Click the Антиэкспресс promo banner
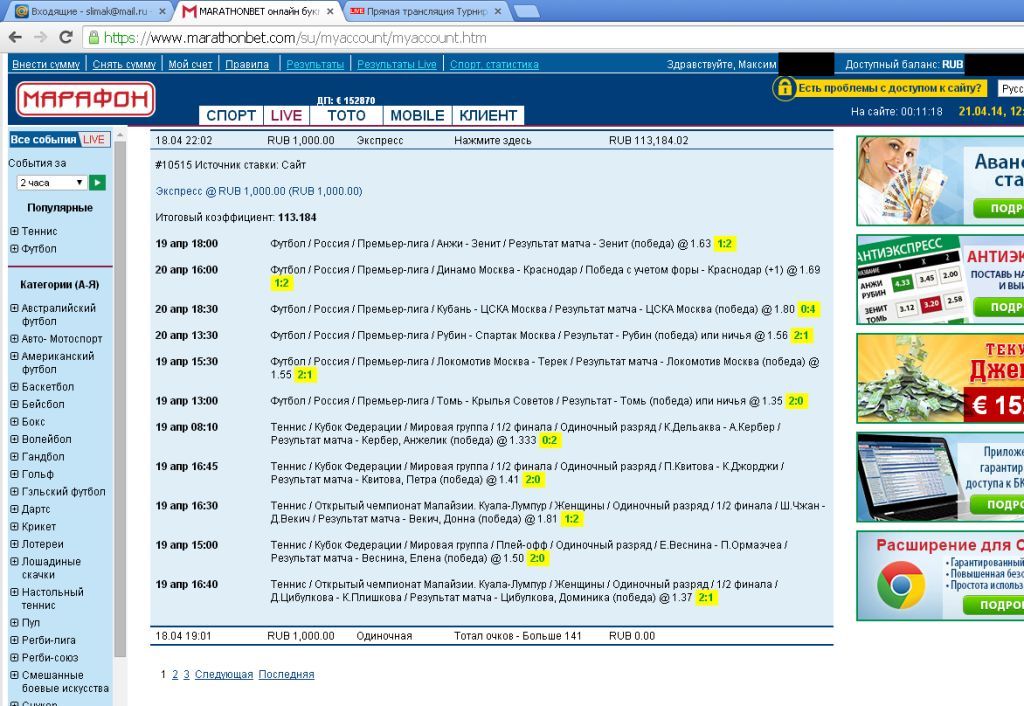This screenshot has height=706, width=1024. 940,280
